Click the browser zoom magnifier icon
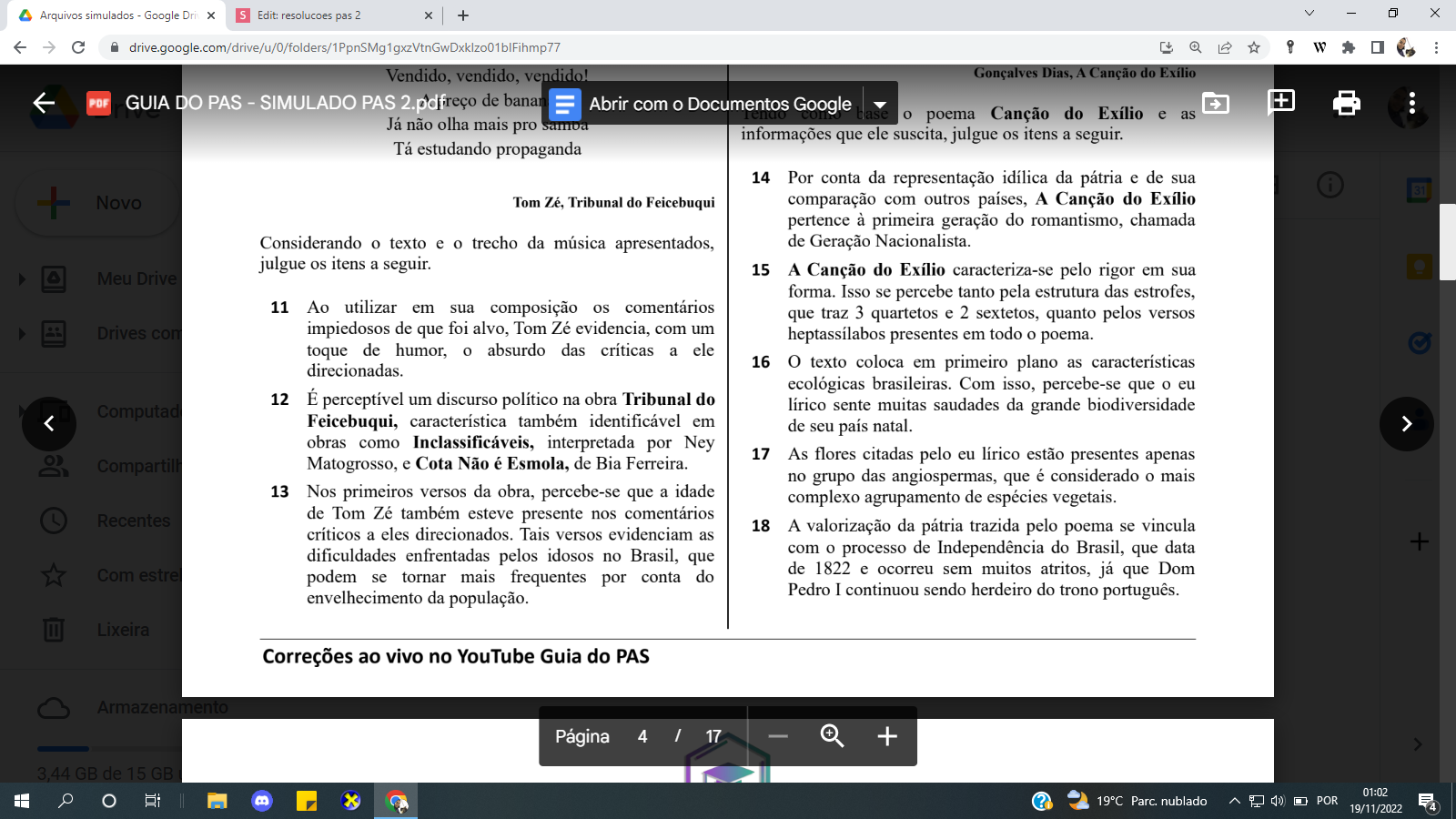1456x819 pixels. coord(1196,47)
